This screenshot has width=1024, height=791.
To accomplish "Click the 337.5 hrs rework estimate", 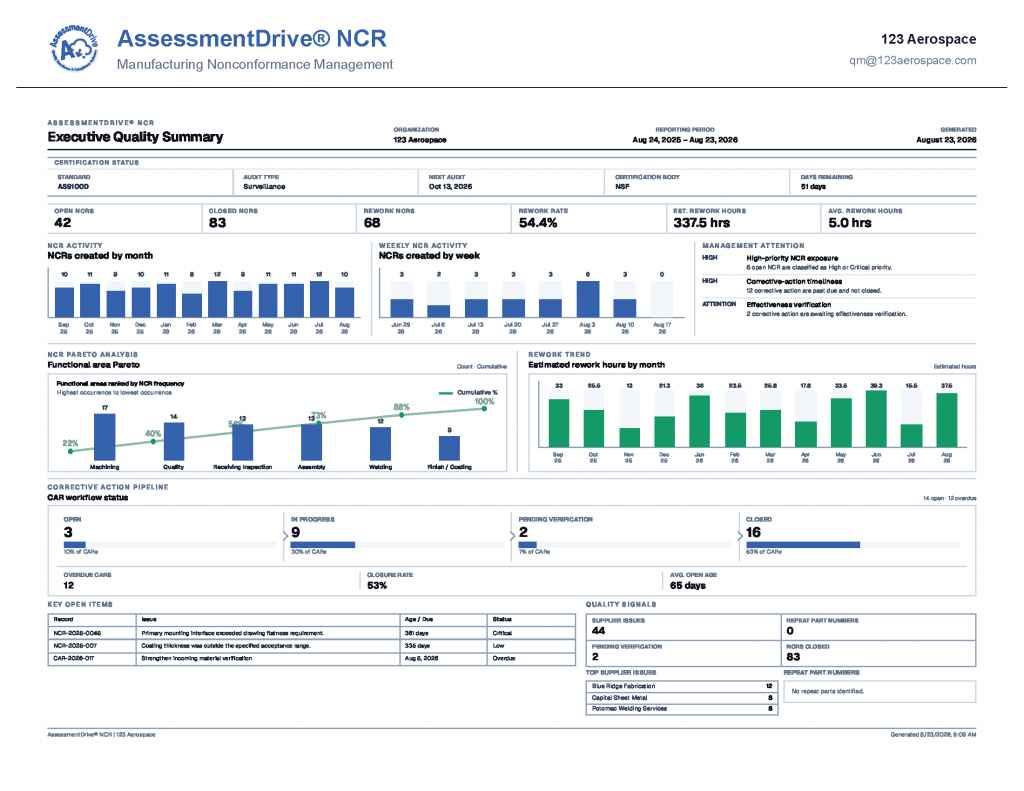I will 701,223.
